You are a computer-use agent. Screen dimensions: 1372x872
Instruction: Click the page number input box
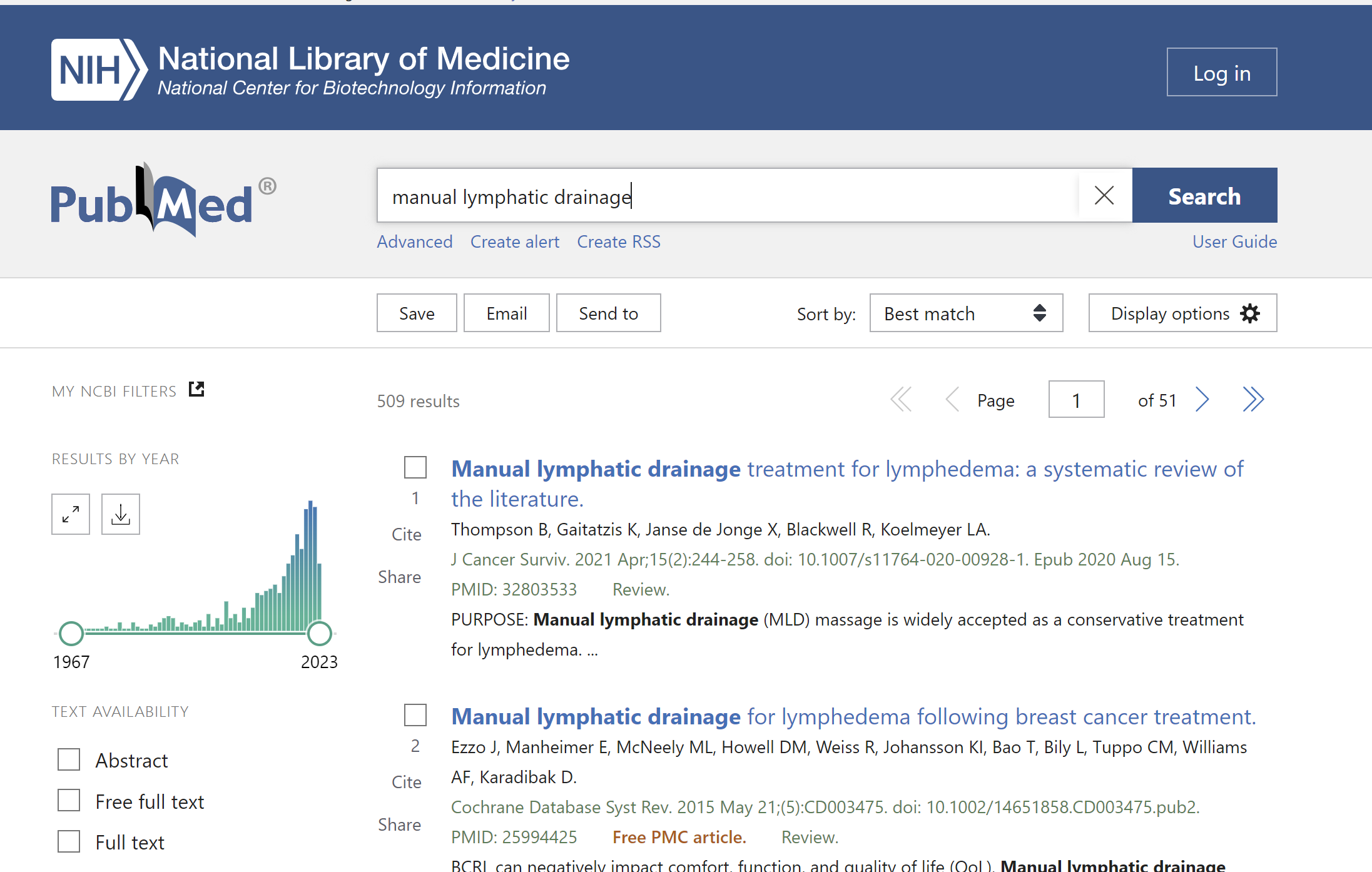click(1076, 399)
